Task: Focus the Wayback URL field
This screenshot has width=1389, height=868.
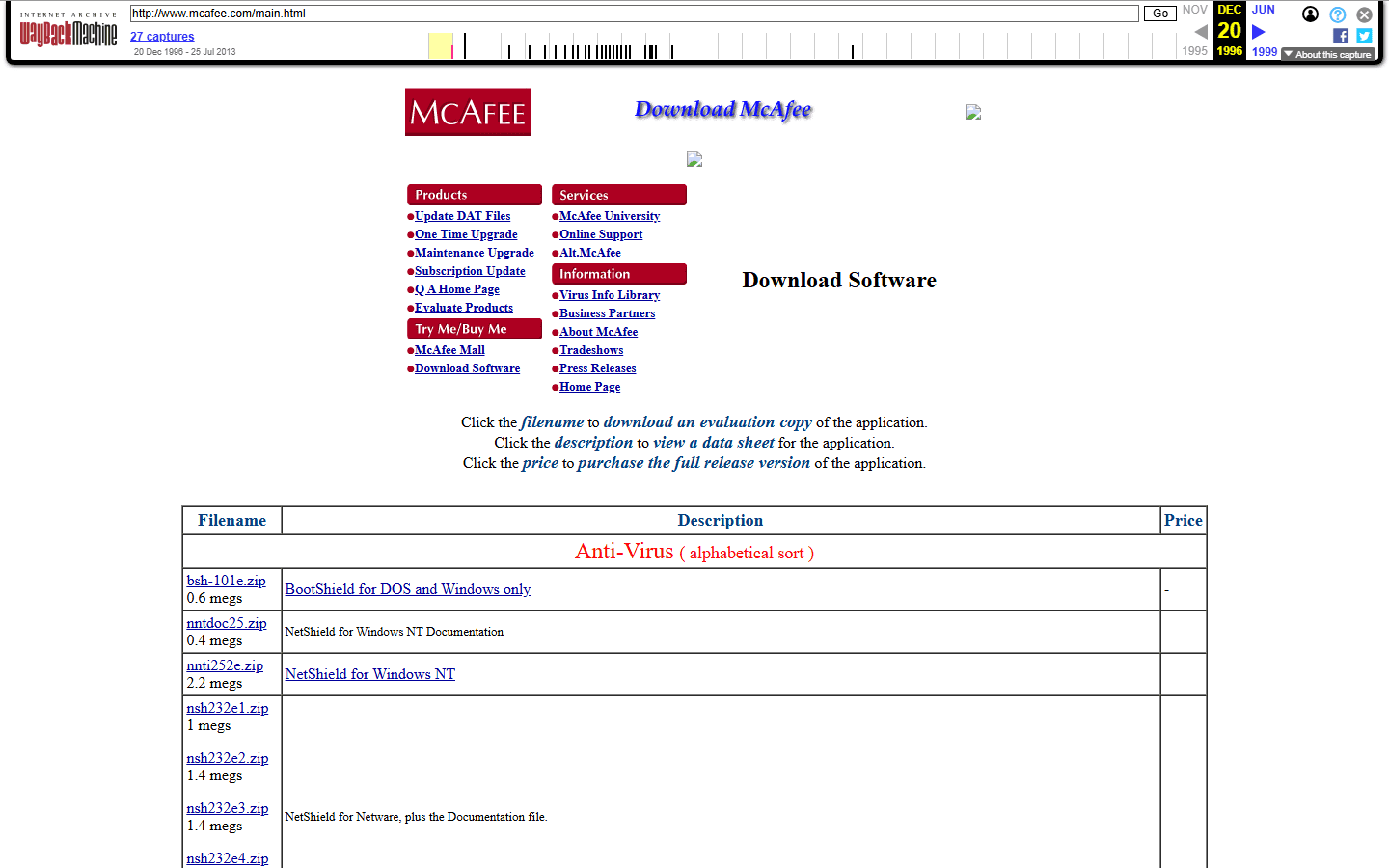Action: (x=634, y=14)
